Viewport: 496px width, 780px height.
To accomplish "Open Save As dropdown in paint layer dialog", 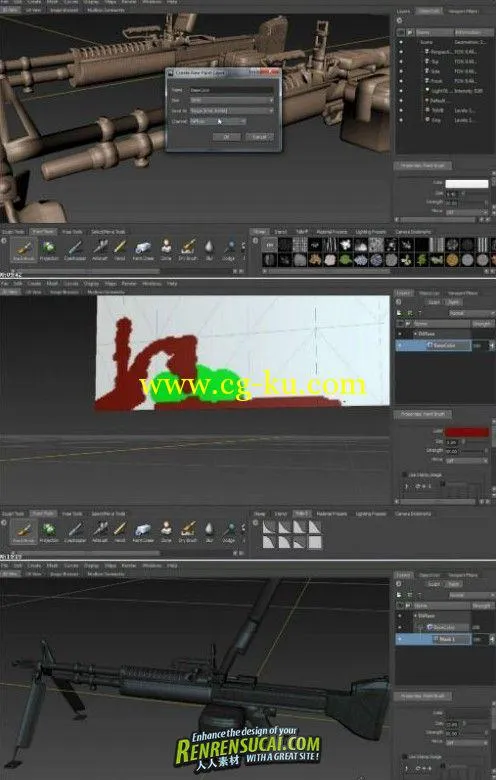I will tap(231, 110).
